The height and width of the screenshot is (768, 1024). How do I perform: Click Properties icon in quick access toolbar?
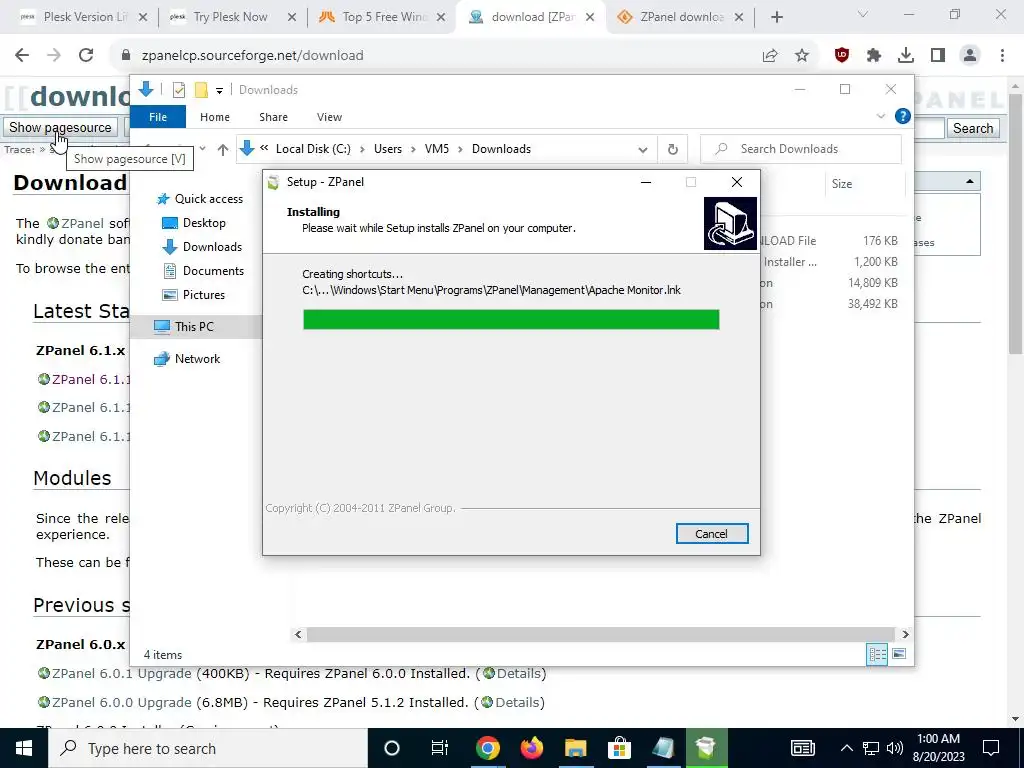[x=179, y=89]
